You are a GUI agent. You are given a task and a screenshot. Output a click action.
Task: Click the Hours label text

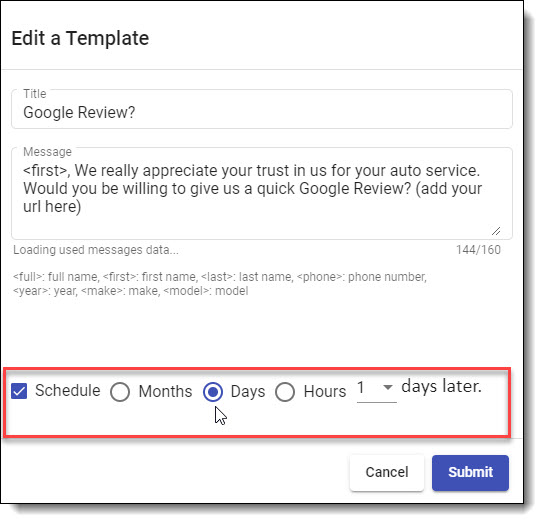pos(325,391)
